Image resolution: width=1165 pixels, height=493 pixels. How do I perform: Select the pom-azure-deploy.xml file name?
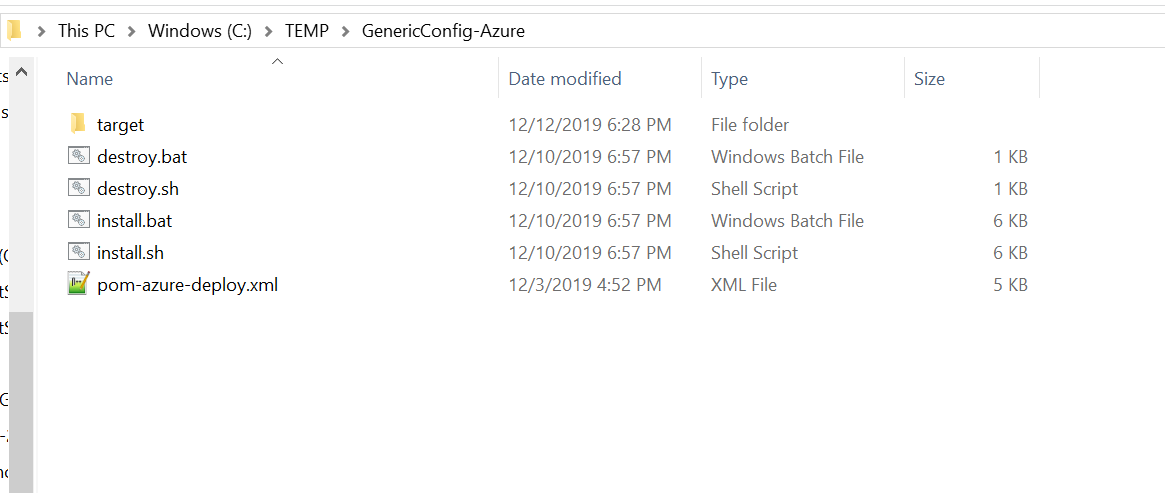coord(187,285)
